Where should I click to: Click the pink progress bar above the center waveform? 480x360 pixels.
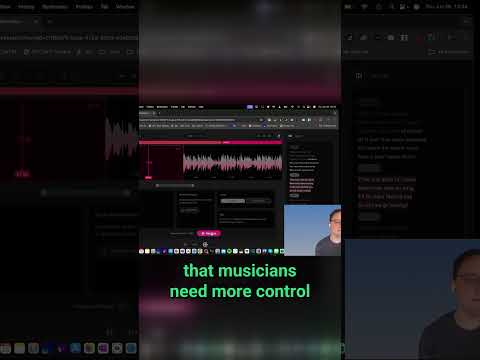[x=211, y=142]
